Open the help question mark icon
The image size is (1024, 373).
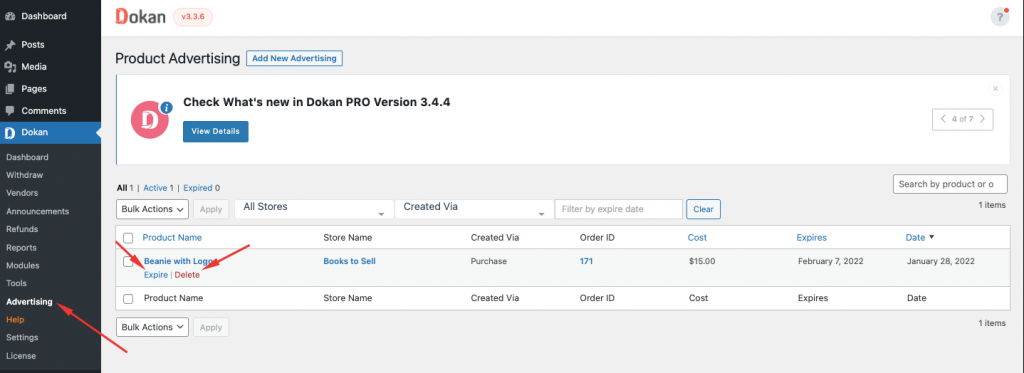point(1000,17)
